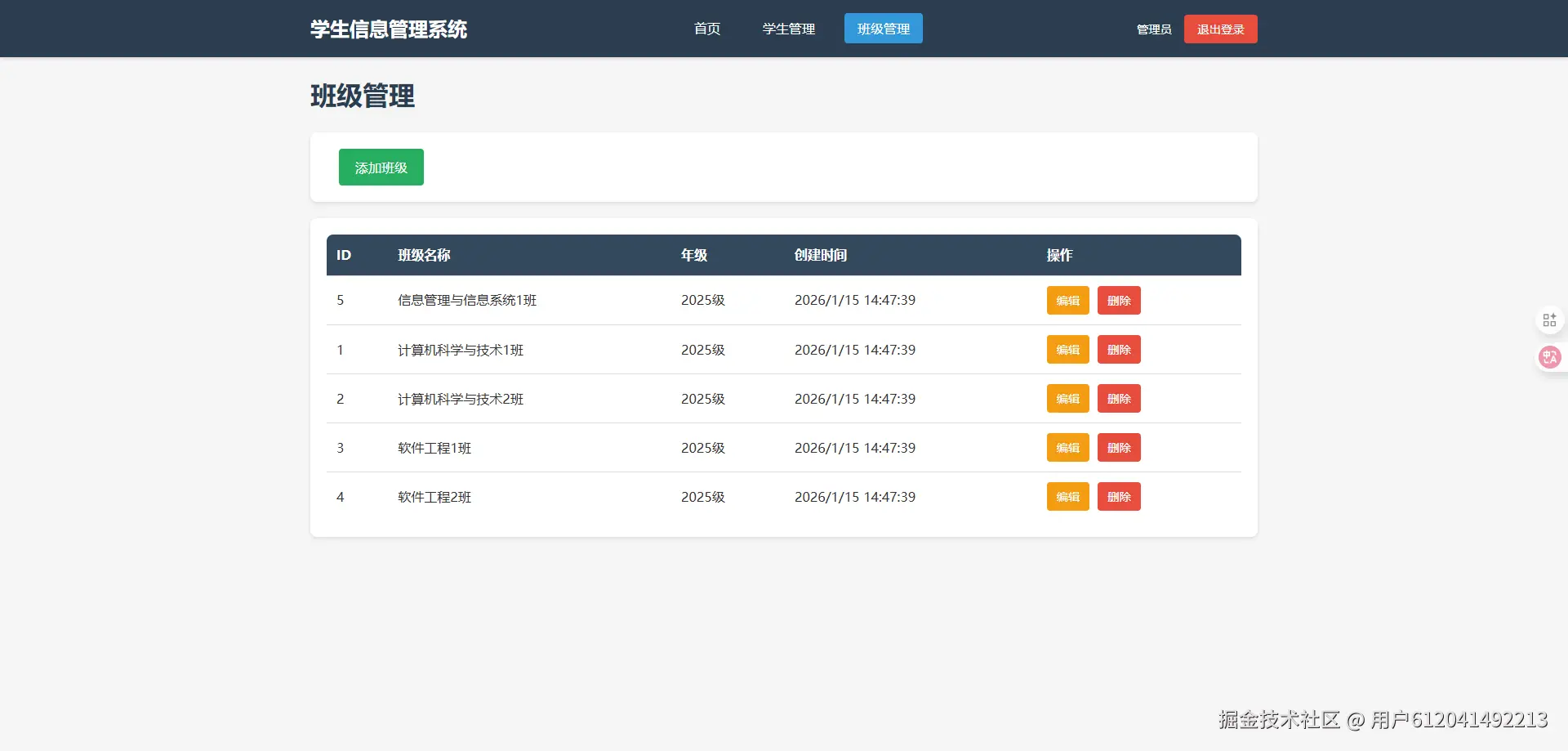The image size is (1568, 751).
Task: Click the creation time of 计算机科学与技术1班
Action: coord(855,350)
